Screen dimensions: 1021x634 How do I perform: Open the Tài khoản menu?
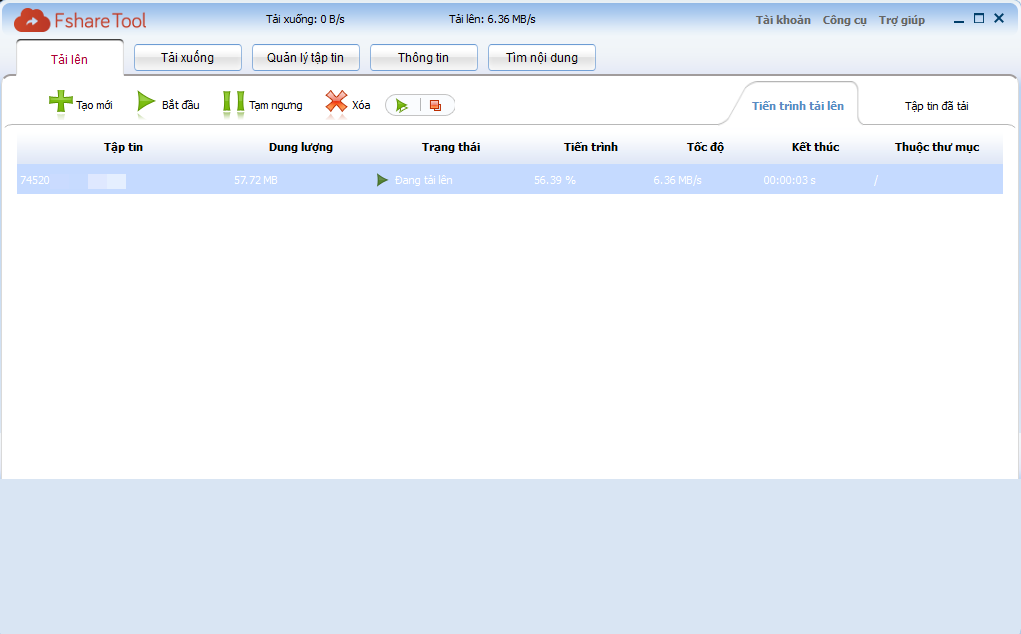[783, 20]
